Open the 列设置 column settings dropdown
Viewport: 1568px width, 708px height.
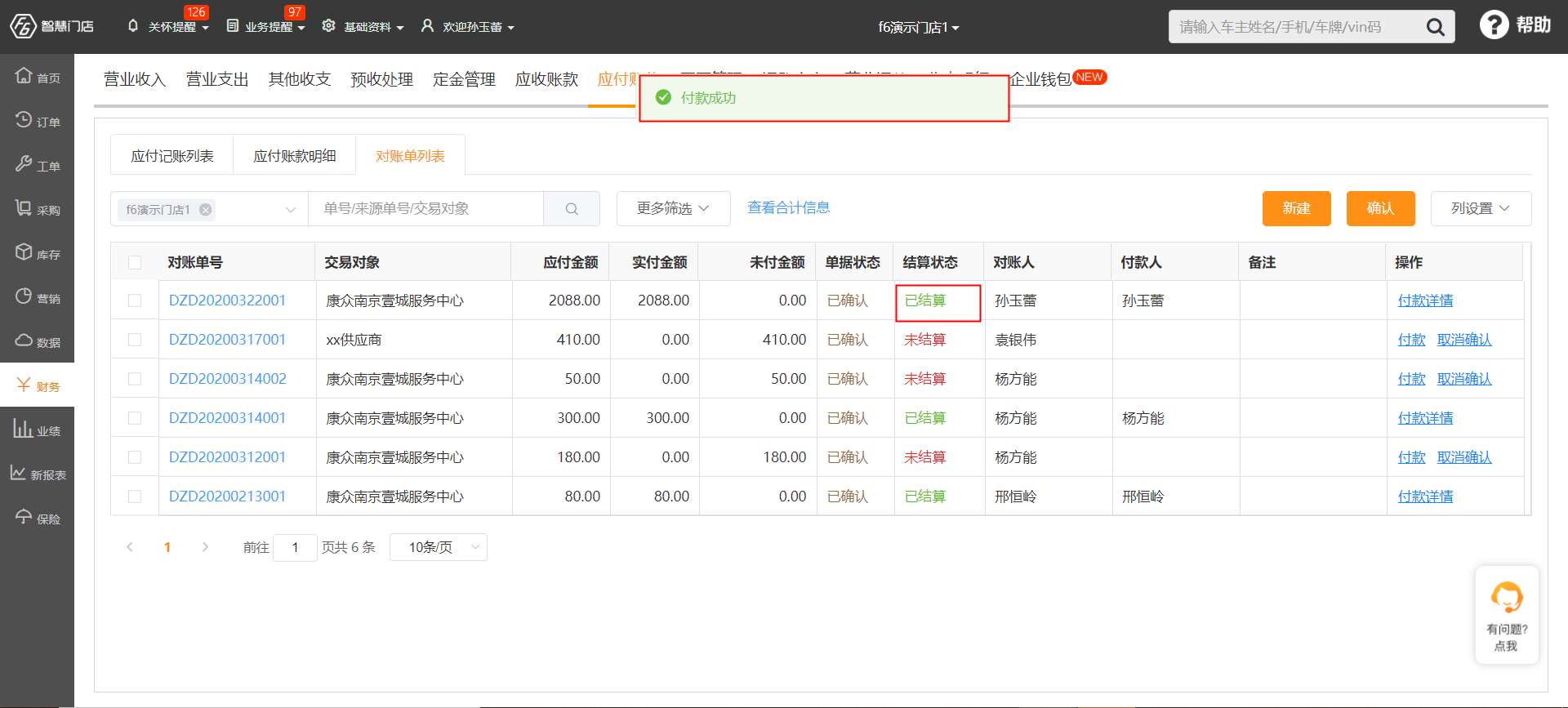1481,209
